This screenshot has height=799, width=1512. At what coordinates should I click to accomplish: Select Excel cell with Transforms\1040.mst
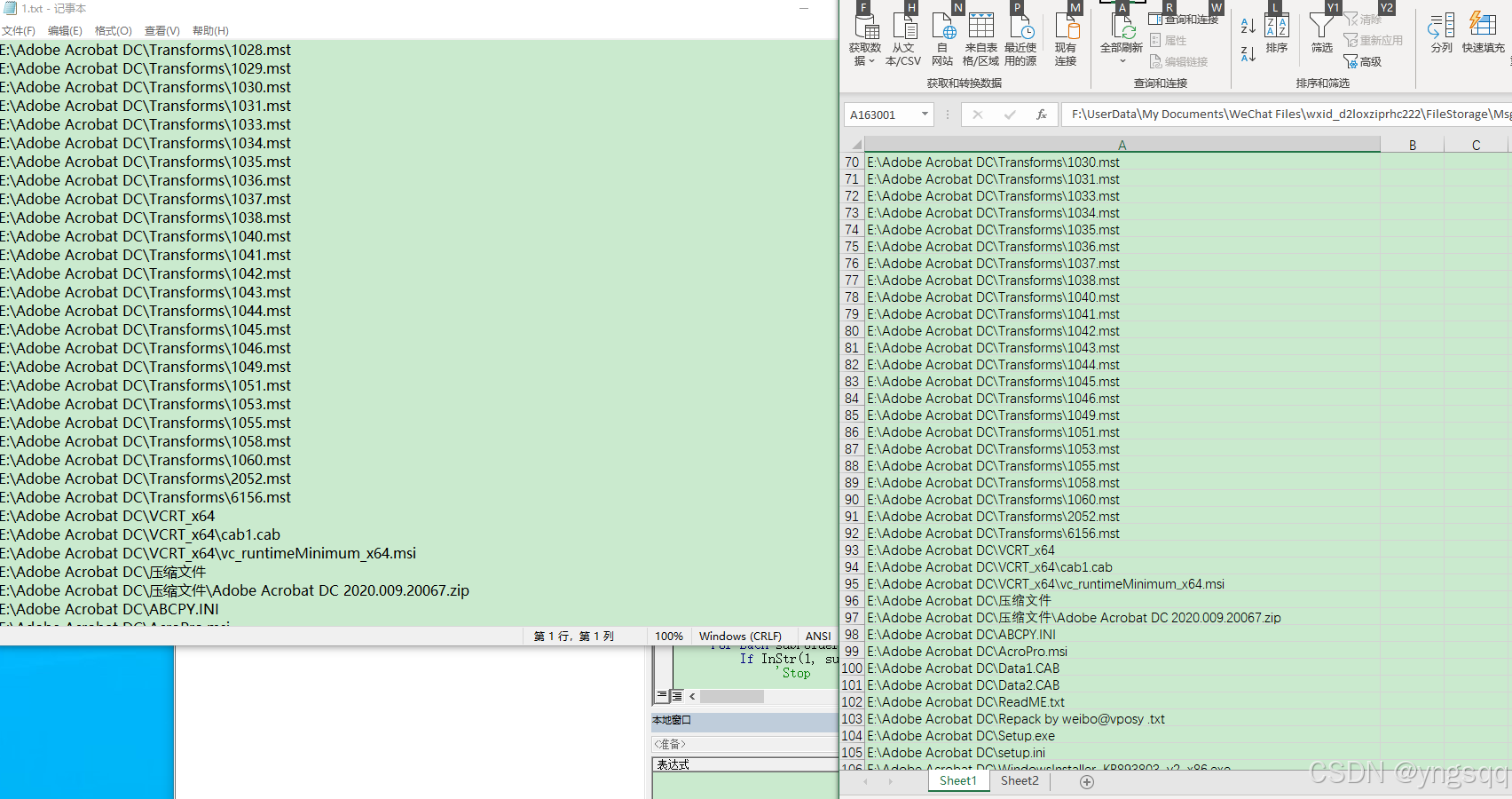(1122, 297)
